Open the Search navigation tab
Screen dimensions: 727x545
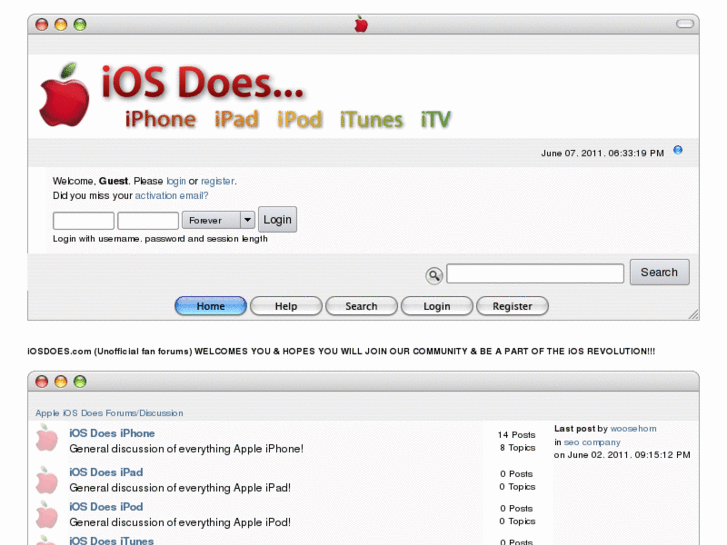coord(361,306)
